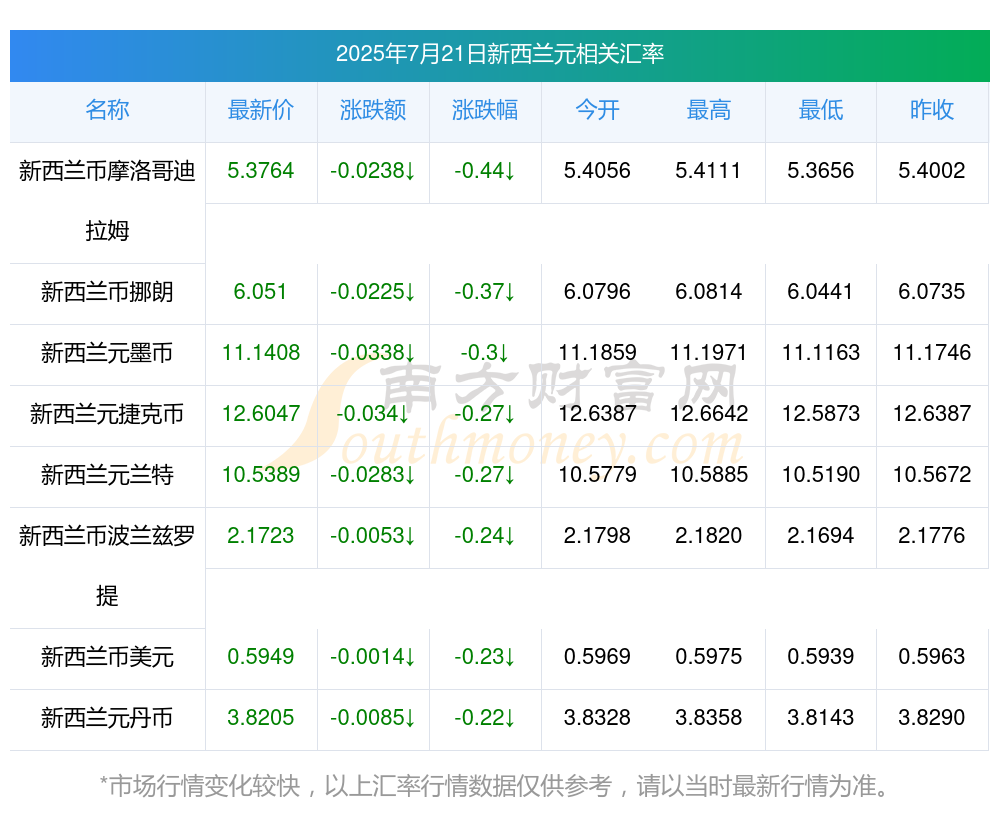Viewport: 1000px width, 817px height.
Task: Click the 最高 column header
Action: point(709,110)
